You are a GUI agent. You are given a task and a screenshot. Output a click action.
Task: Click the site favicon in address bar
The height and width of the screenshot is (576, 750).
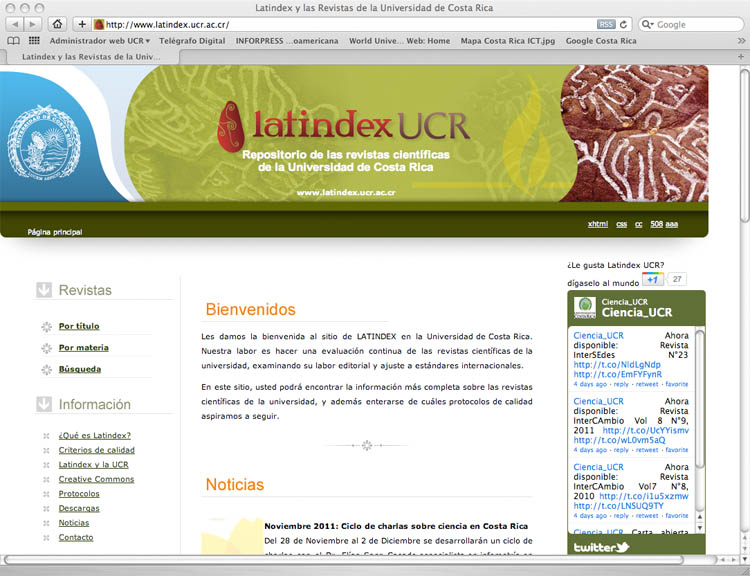tap(99, 24)
